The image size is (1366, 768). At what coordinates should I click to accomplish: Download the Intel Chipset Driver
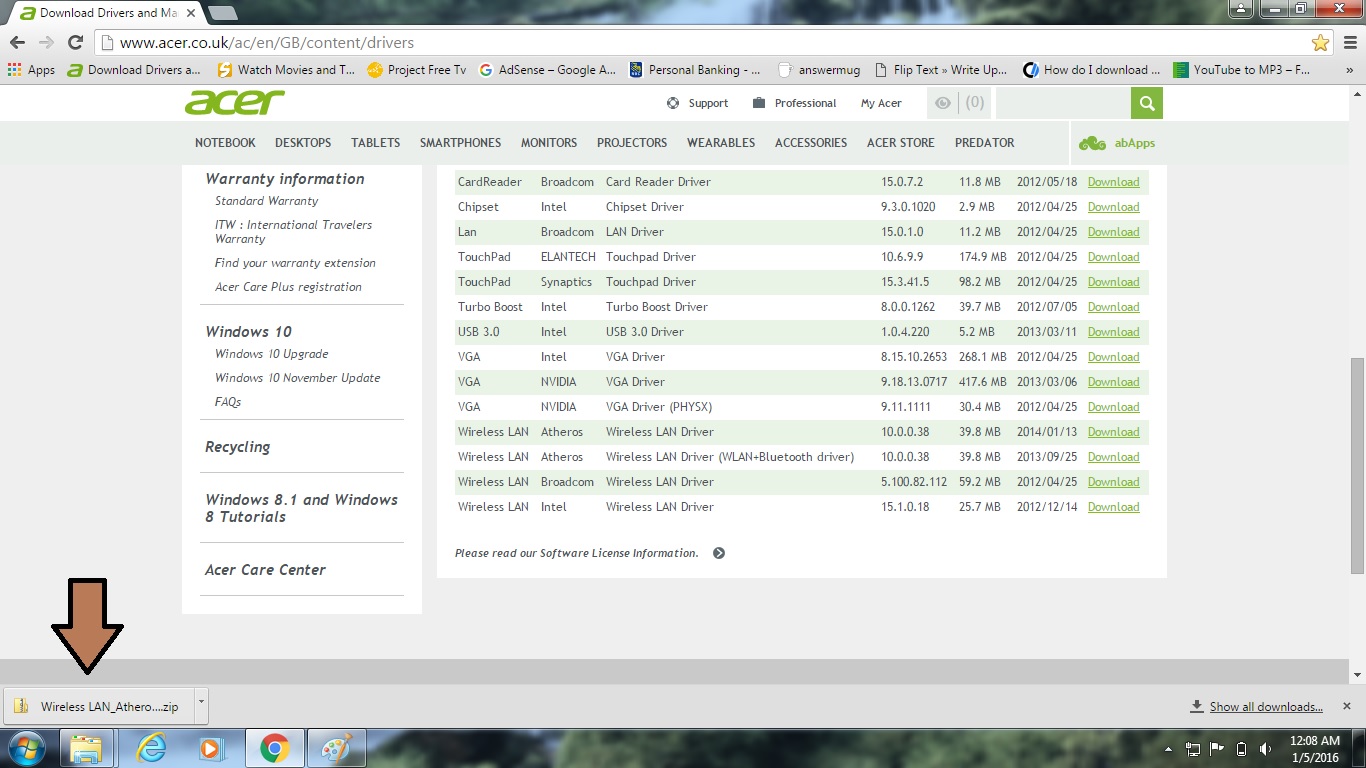point(1114,207)
